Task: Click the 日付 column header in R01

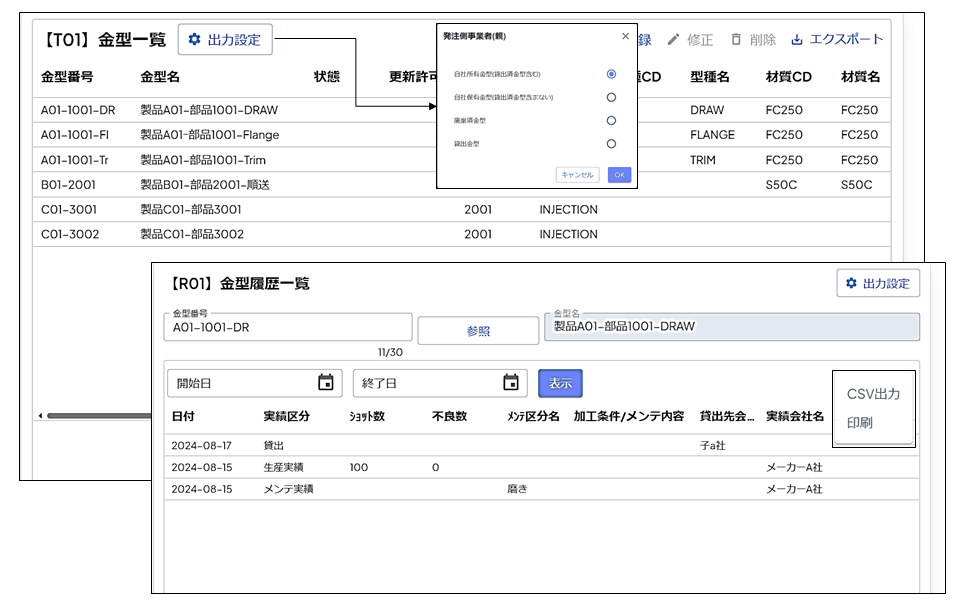Action: 183,416
